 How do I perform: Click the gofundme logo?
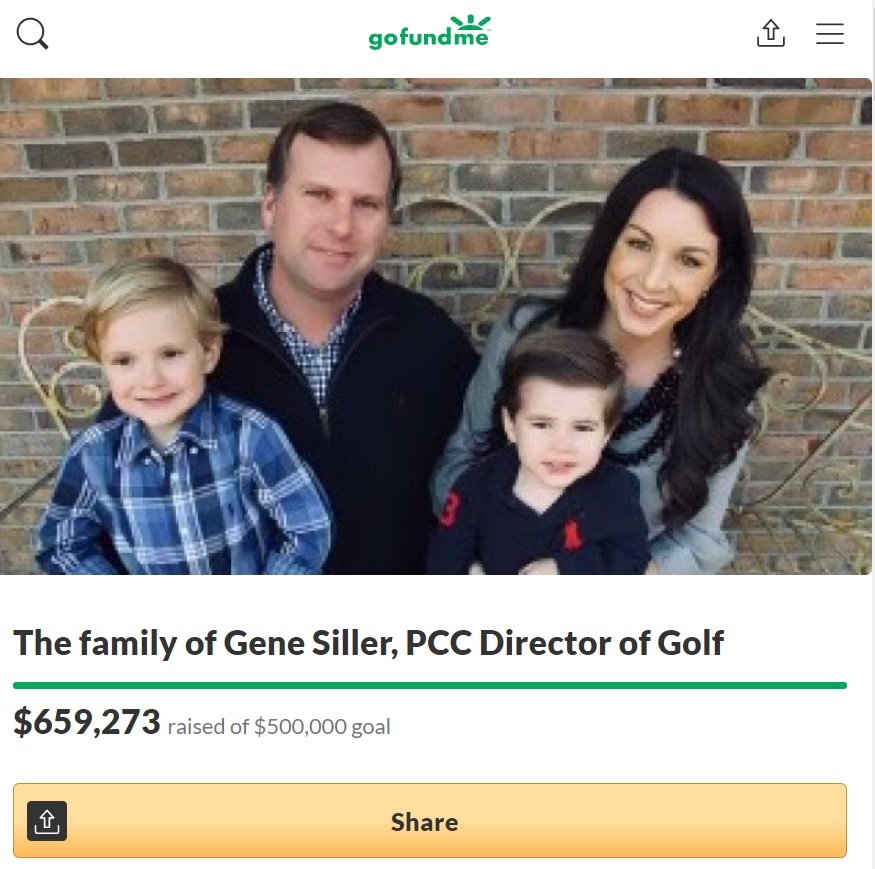[x=429, y=34]
